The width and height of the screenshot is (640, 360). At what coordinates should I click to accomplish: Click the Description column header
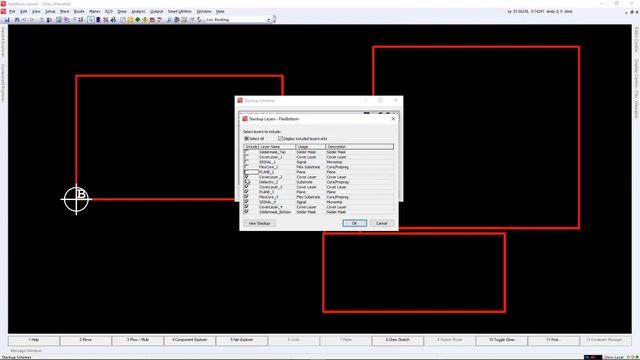pos(360,147)
